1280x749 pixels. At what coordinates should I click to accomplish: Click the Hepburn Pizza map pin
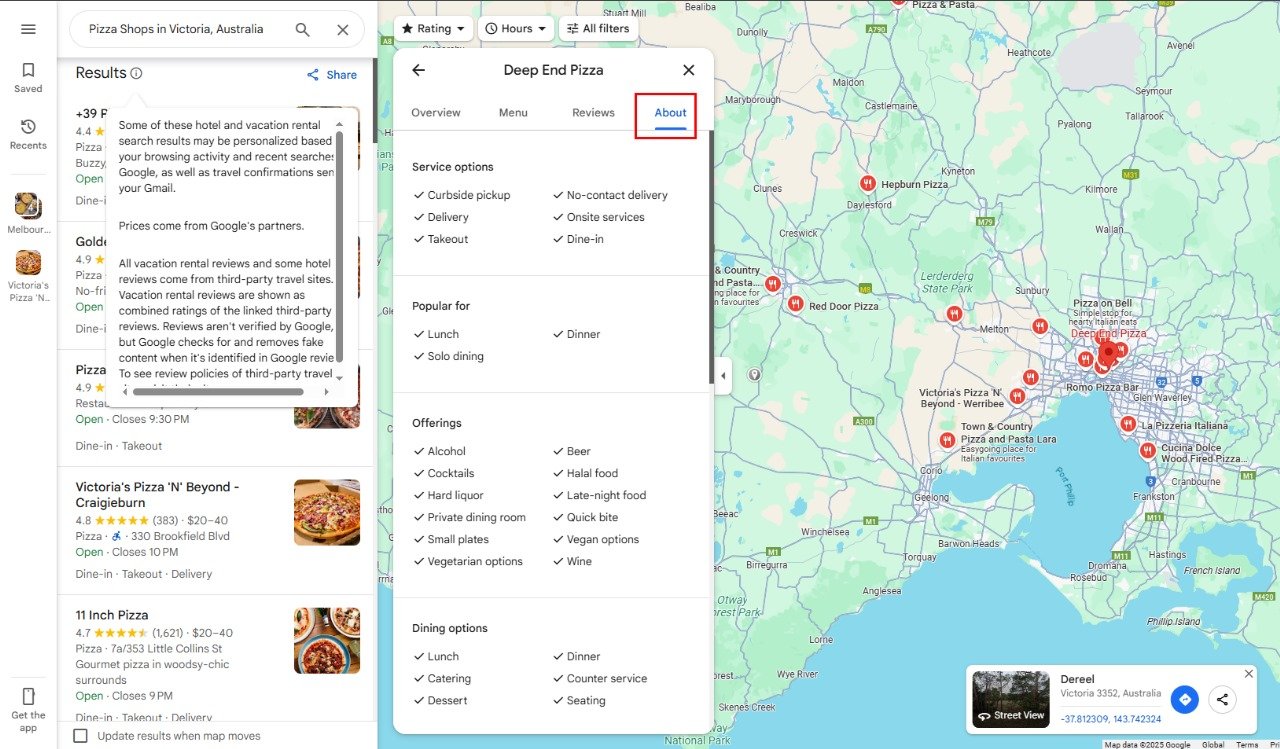867,184
